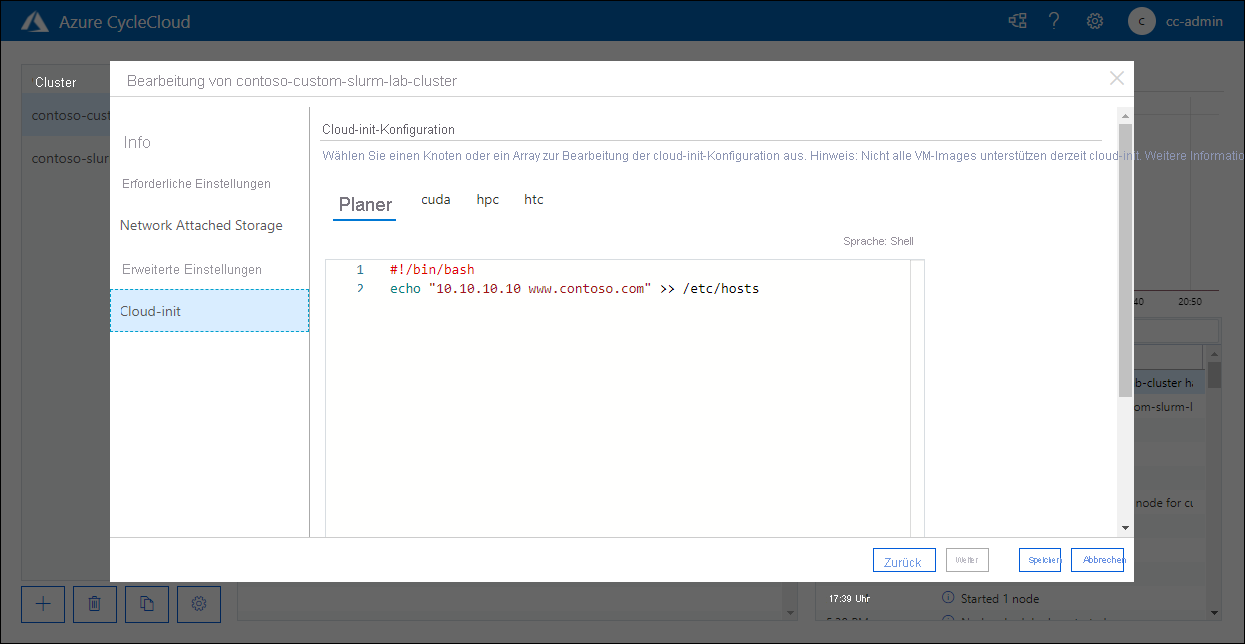Click the Speichern button
Screen dimensions: 1245x644
(x=1039, y=560)
